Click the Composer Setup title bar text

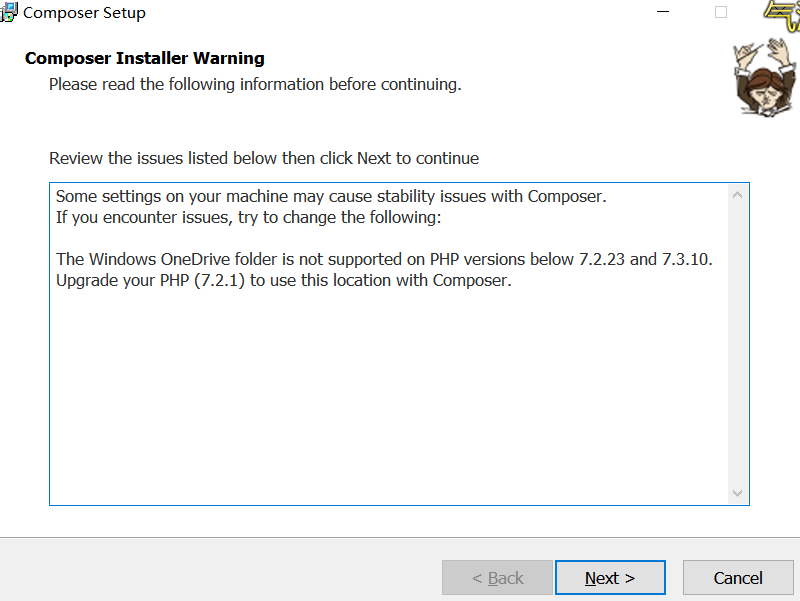point(84,12)
